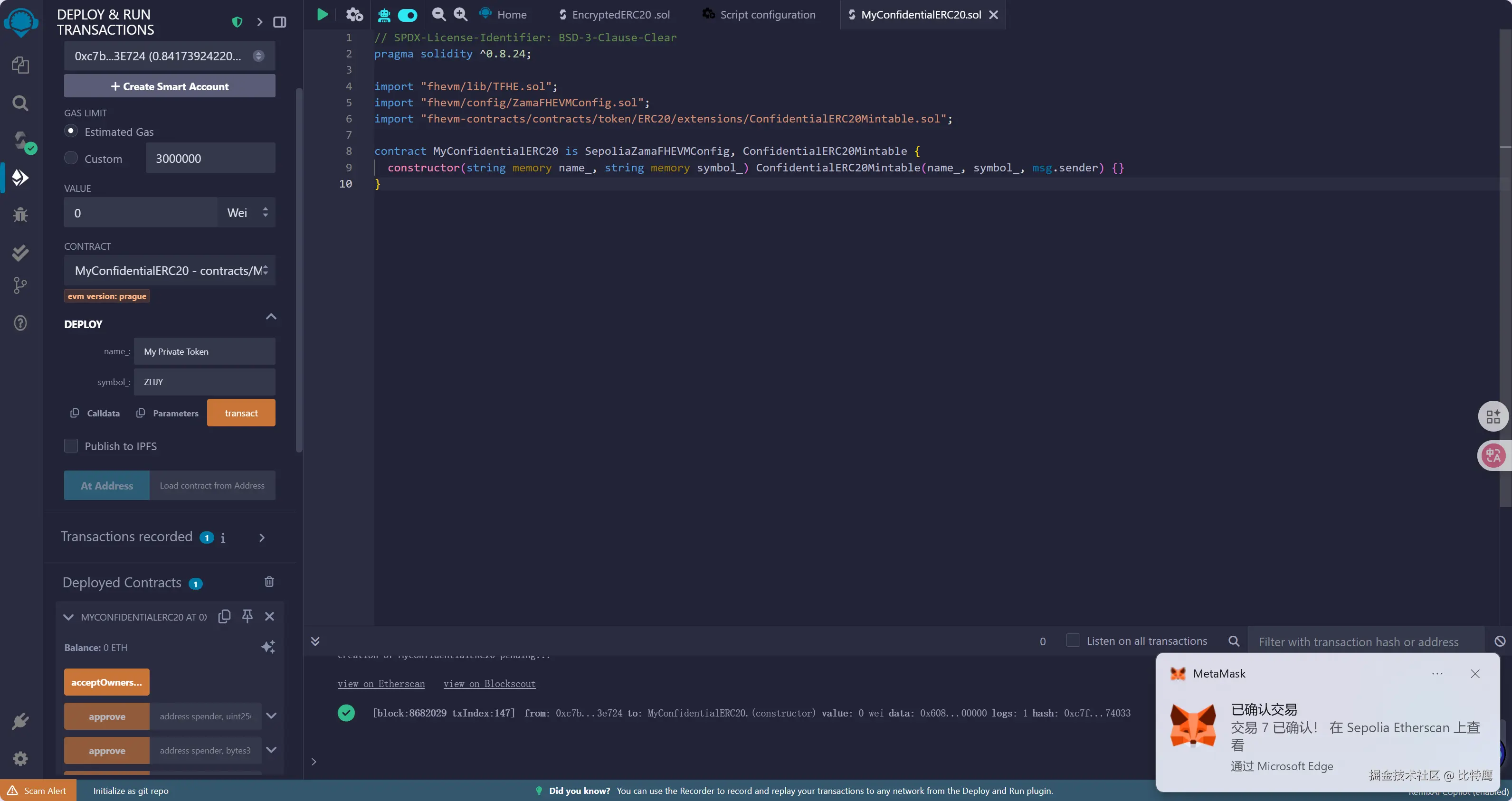
Task: Switch to the Script configuration tab
Action: point(767,15)
